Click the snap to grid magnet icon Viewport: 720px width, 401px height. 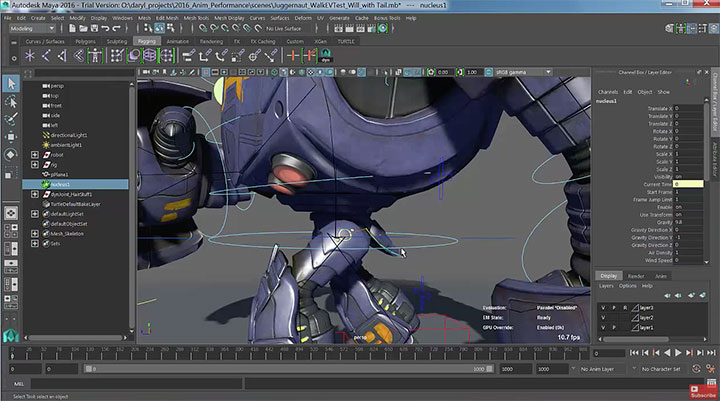click(x=202, y=28)
